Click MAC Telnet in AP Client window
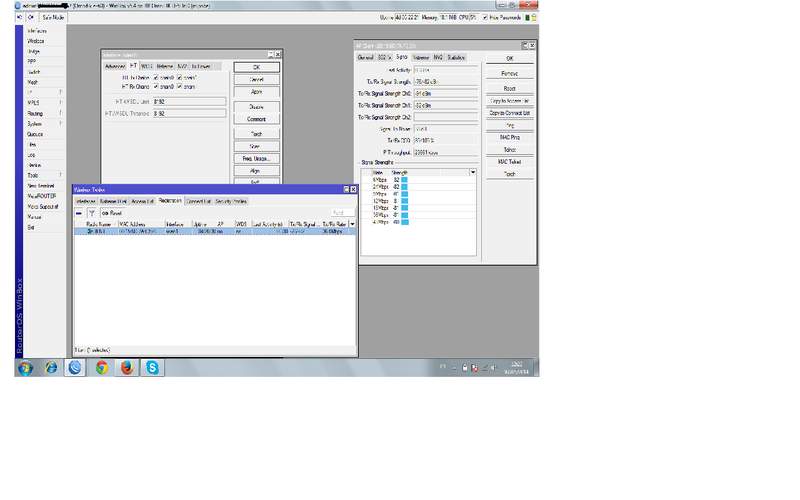Screen dimensions: 800x500 [x=509, y=162]
